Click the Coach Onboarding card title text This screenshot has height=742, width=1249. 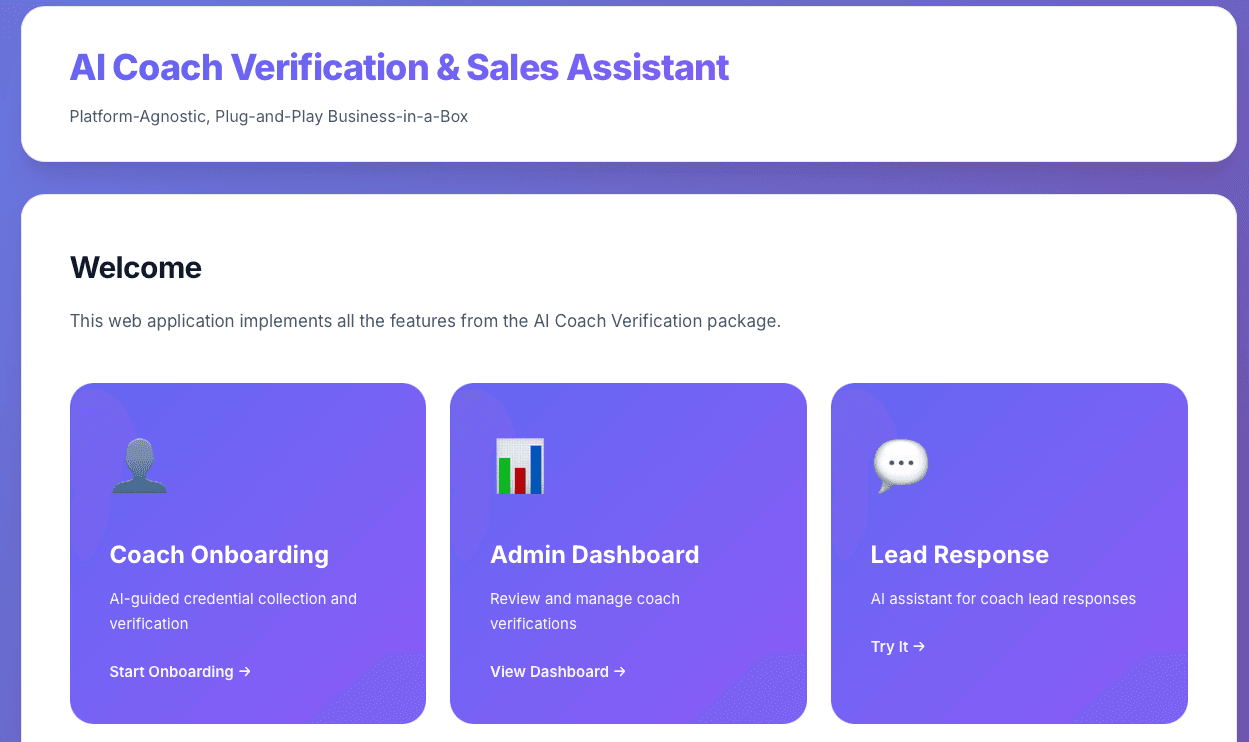click(218, 554)
